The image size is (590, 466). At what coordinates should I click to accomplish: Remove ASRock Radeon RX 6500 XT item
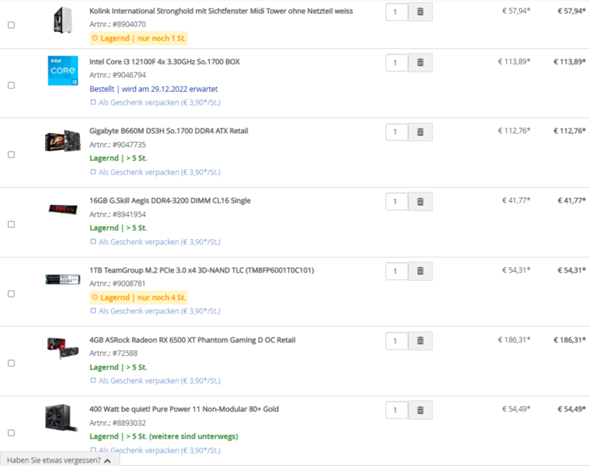click(x=420, y=341)
